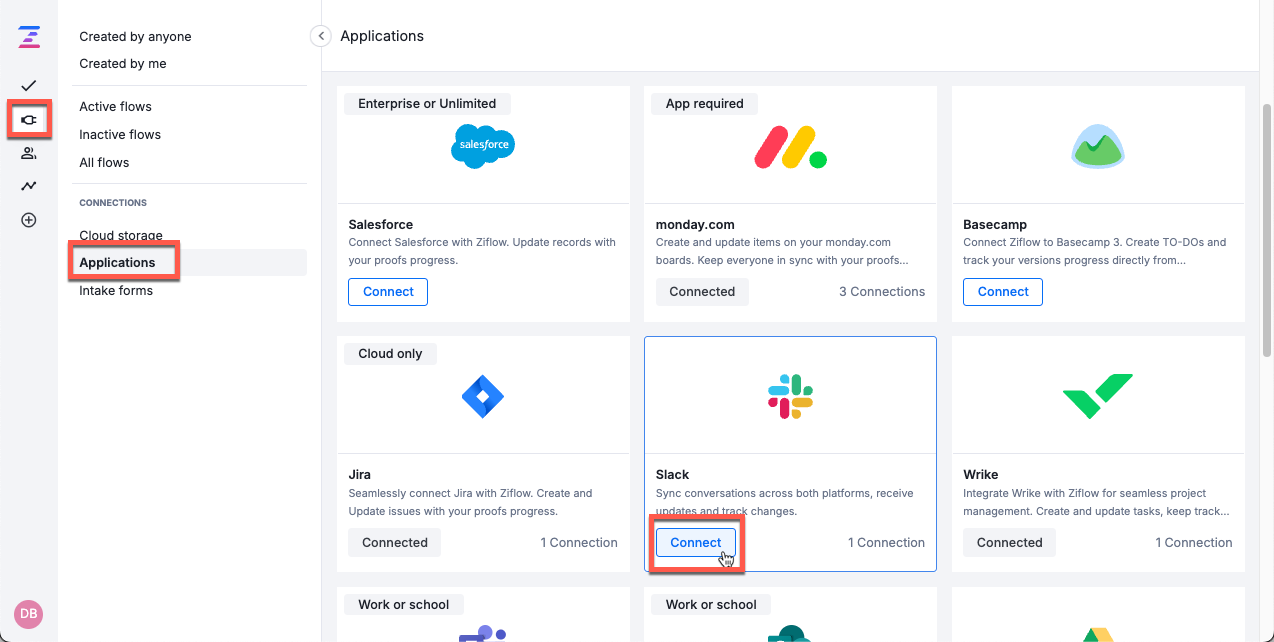The height and width of the screenshot is (642, 1274).
Task: Click the people icon in the sidebar
Action: [28, 152]
